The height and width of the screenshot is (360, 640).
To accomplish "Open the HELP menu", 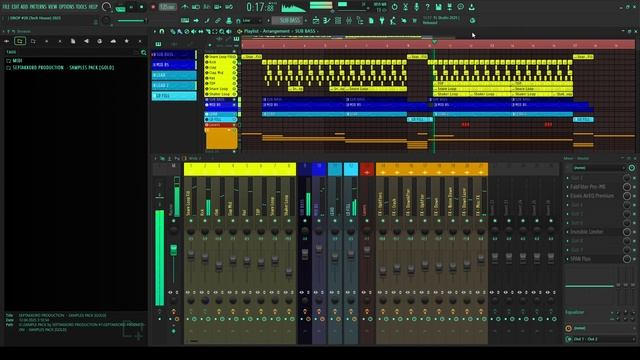I will 93,7.
